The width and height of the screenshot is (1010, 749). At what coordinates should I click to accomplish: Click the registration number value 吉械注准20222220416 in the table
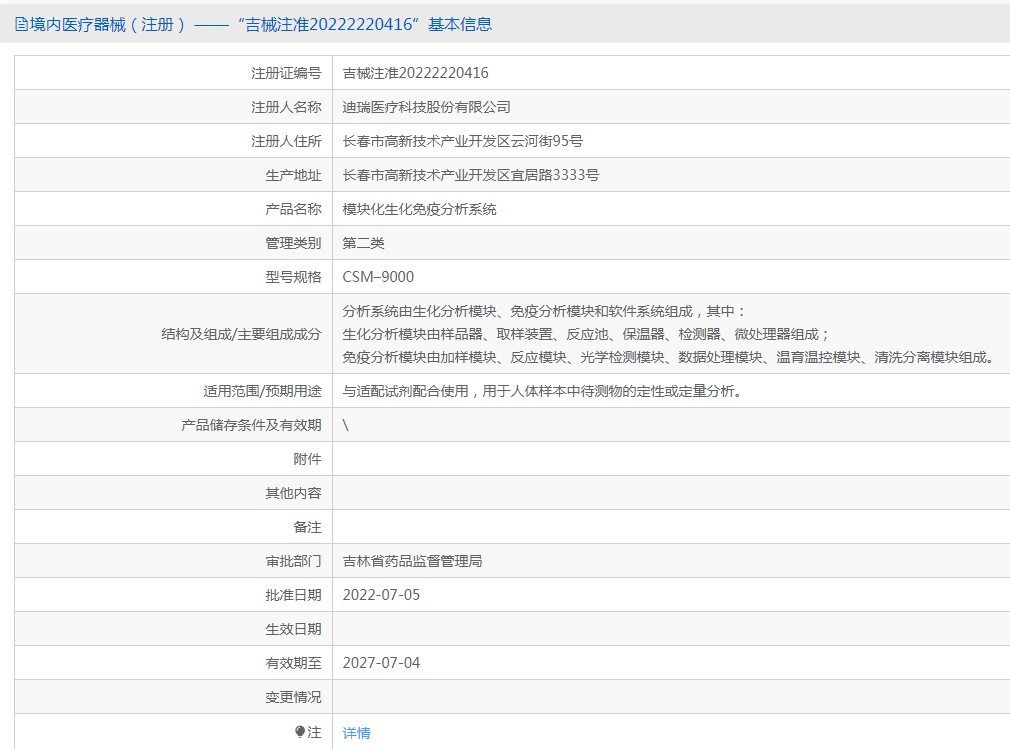(415, 73)
